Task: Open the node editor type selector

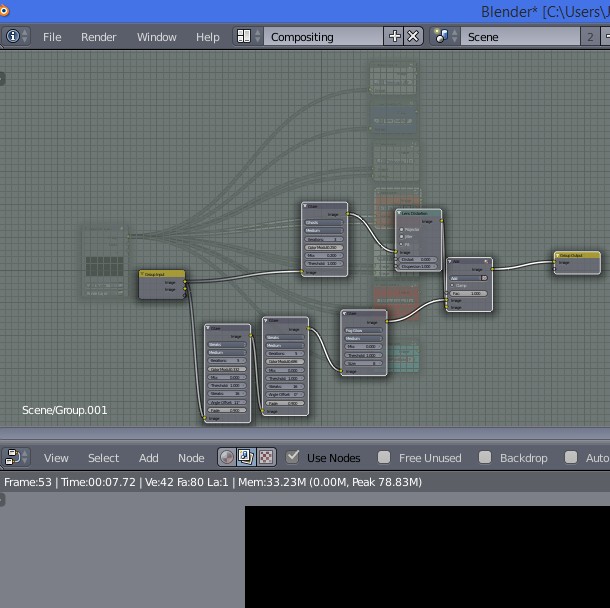Action: point(17,457)
